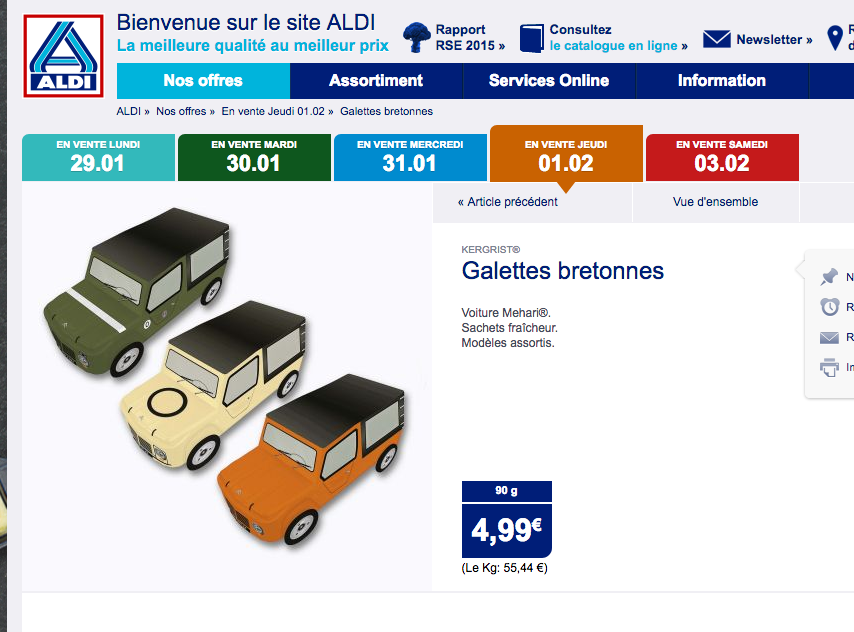Go to Article précédent
Viewport: 854px width, 632px height.
508,202
